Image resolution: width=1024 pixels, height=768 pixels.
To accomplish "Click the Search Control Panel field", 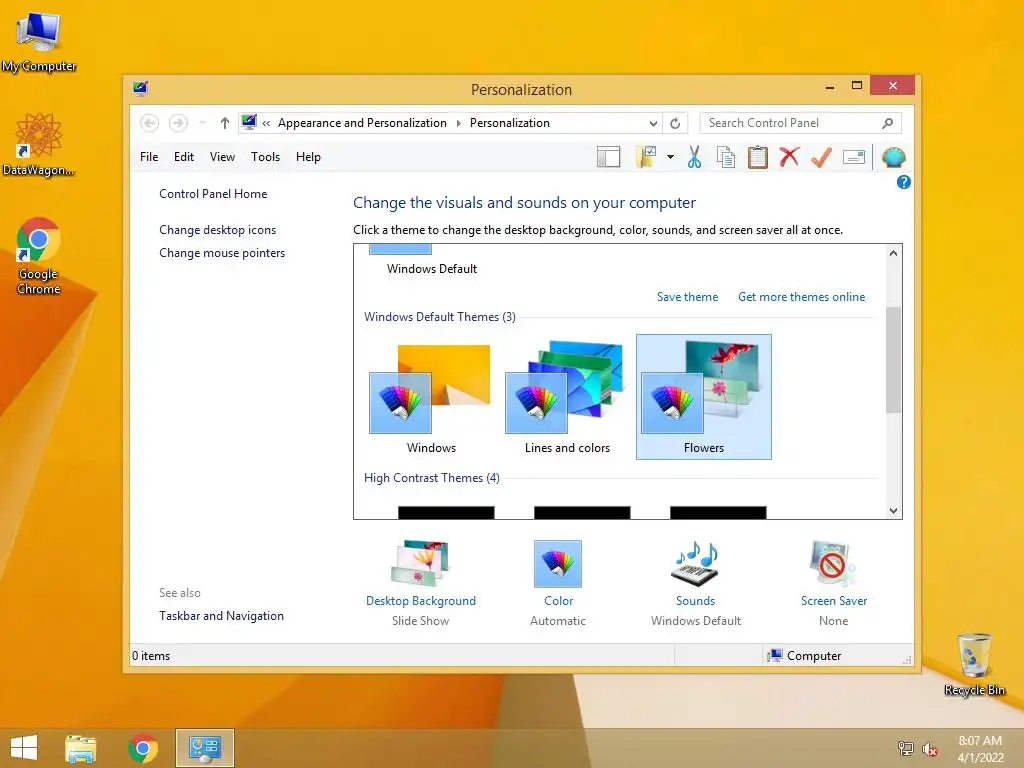I will pos(801,123).
